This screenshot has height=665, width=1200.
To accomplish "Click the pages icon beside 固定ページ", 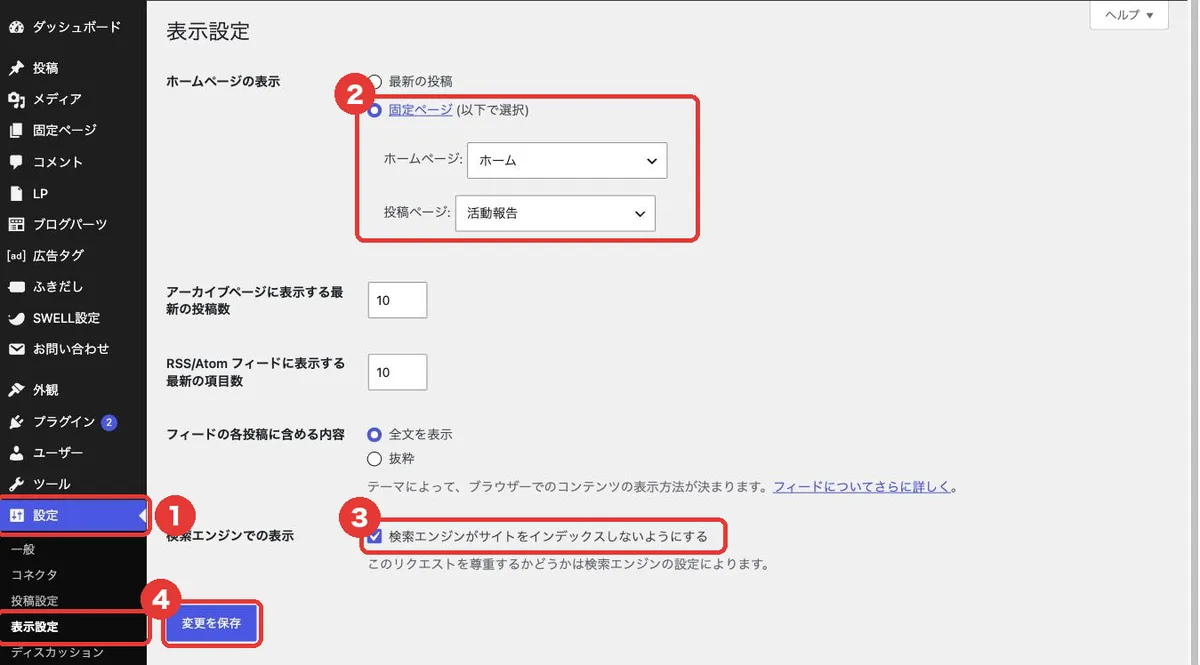I will [x=16, y=130].
